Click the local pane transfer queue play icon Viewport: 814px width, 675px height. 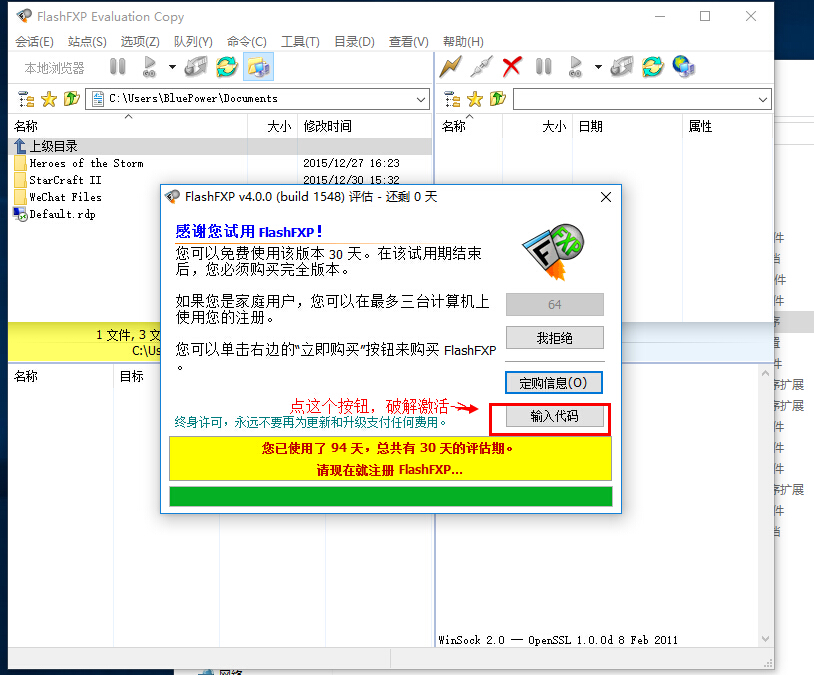(x=150, y=66)
